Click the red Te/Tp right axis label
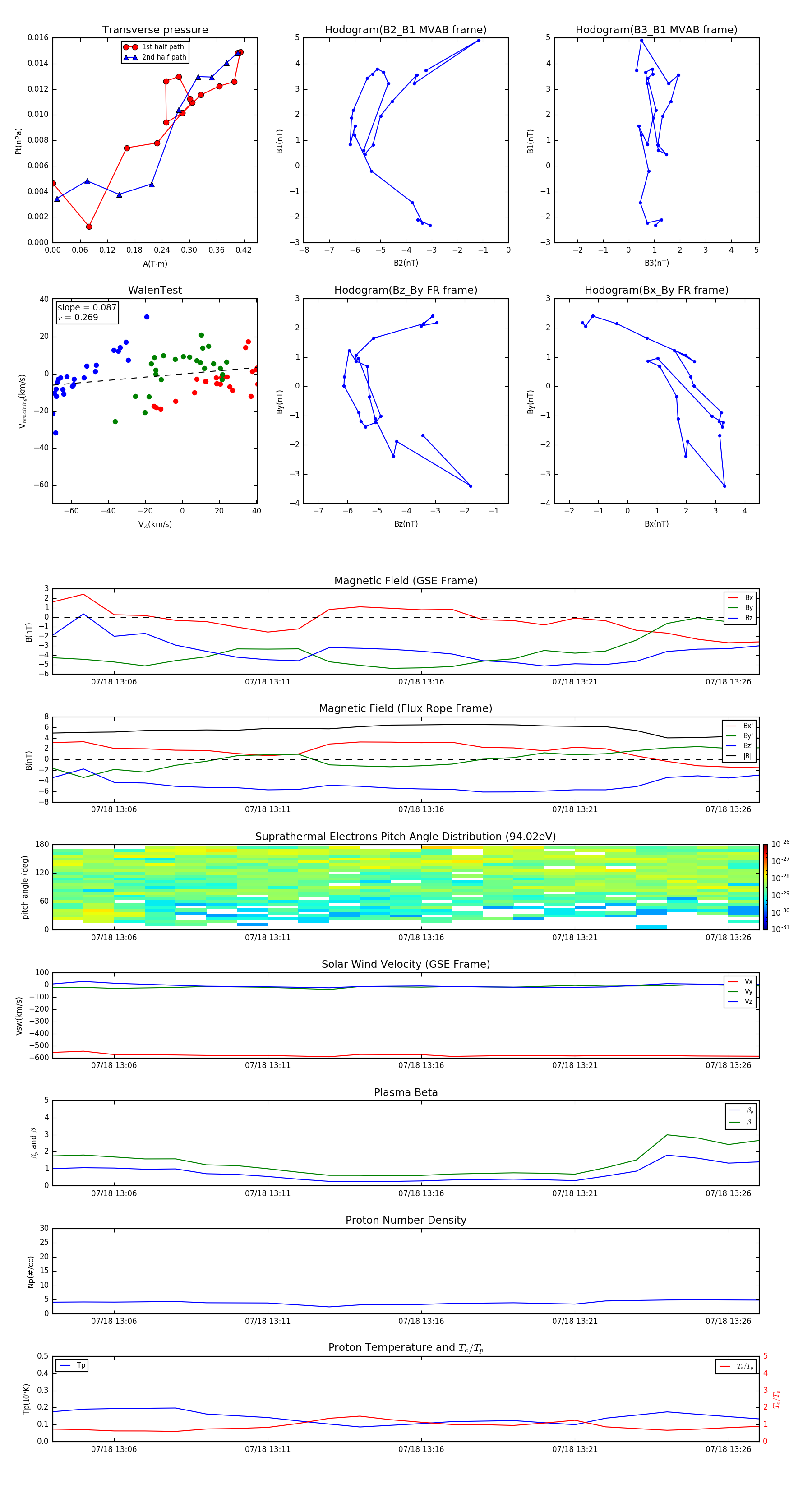The height and width of the screenshot is (1489, 812). [x=777, y=1399]
